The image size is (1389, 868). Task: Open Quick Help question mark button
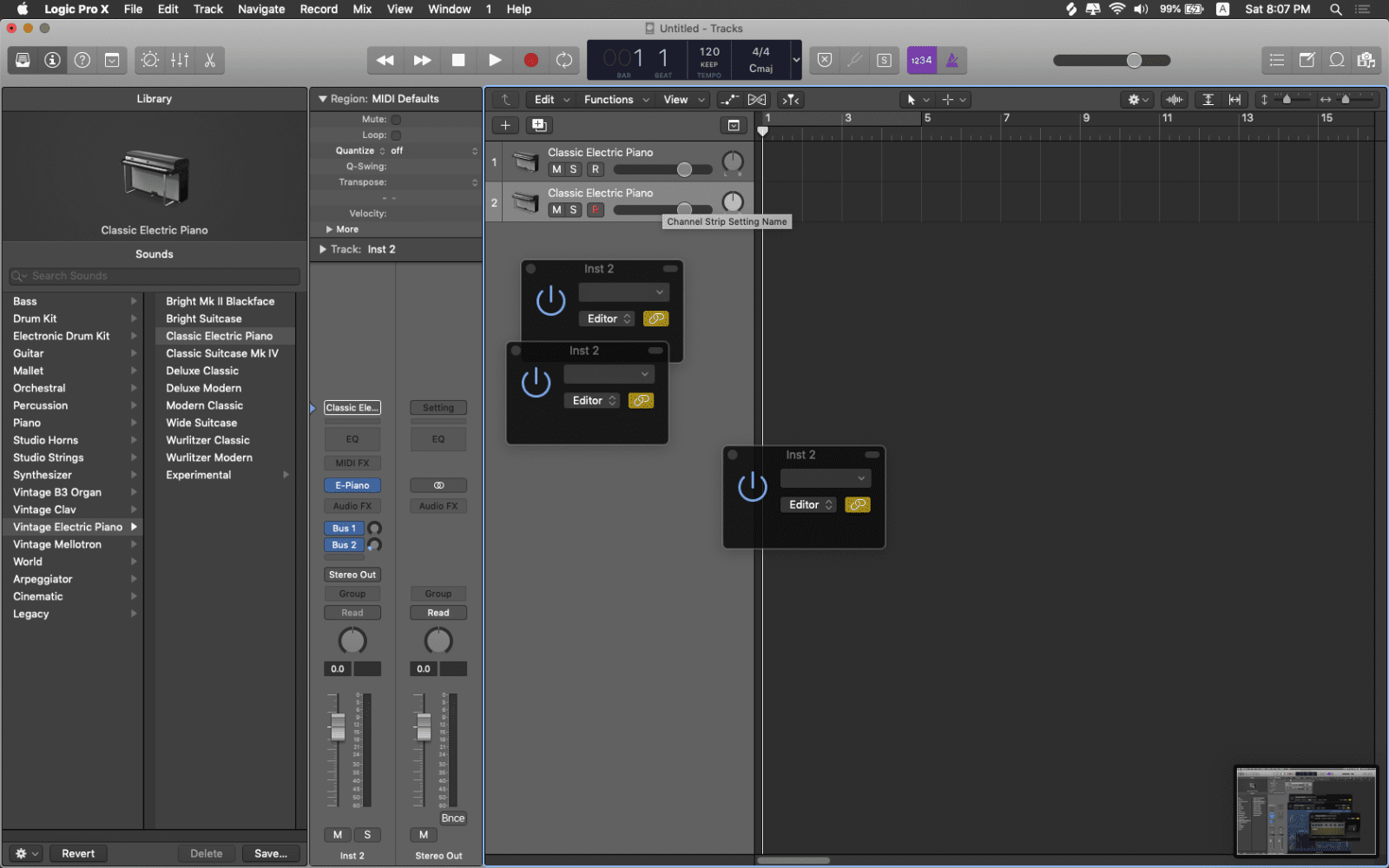point(82,60)
